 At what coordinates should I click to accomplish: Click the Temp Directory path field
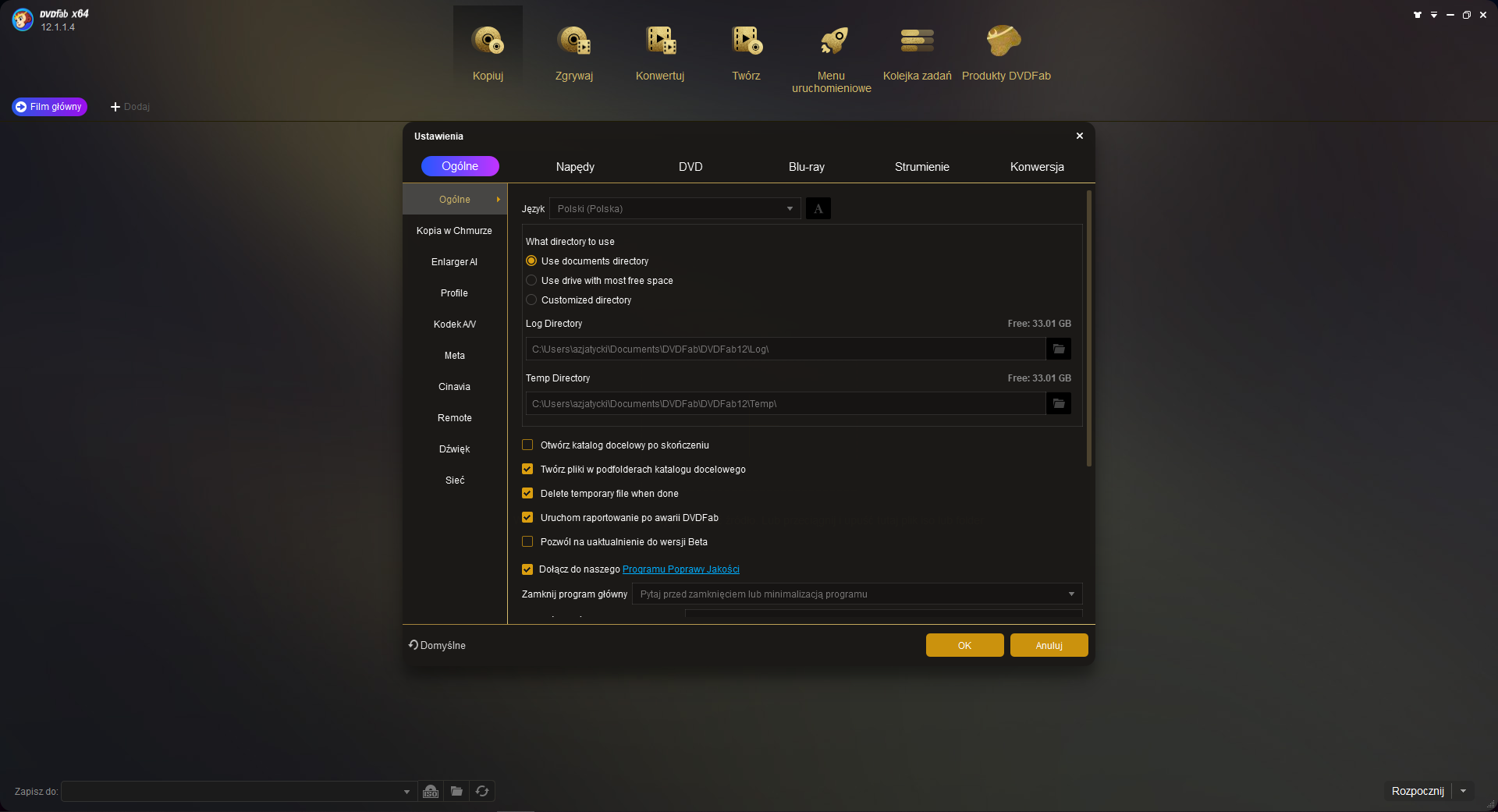786,403
